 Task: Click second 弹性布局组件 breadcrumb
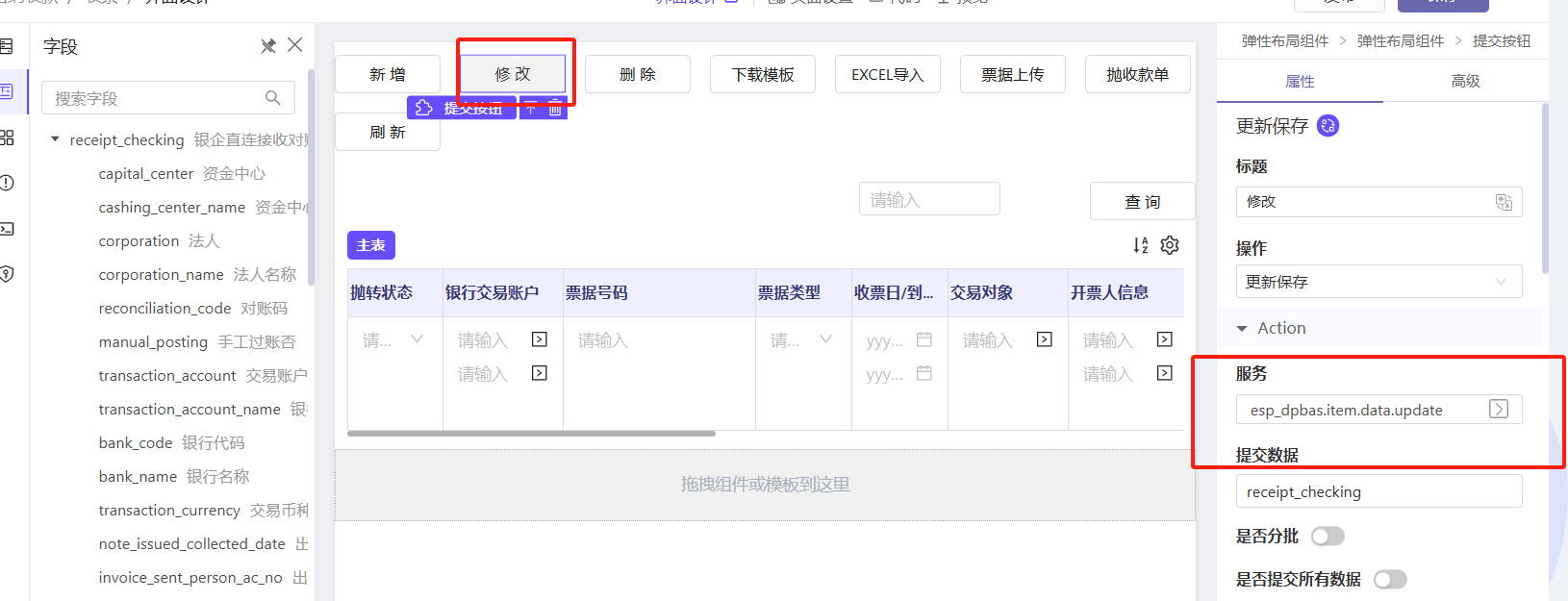[1400, 41]
